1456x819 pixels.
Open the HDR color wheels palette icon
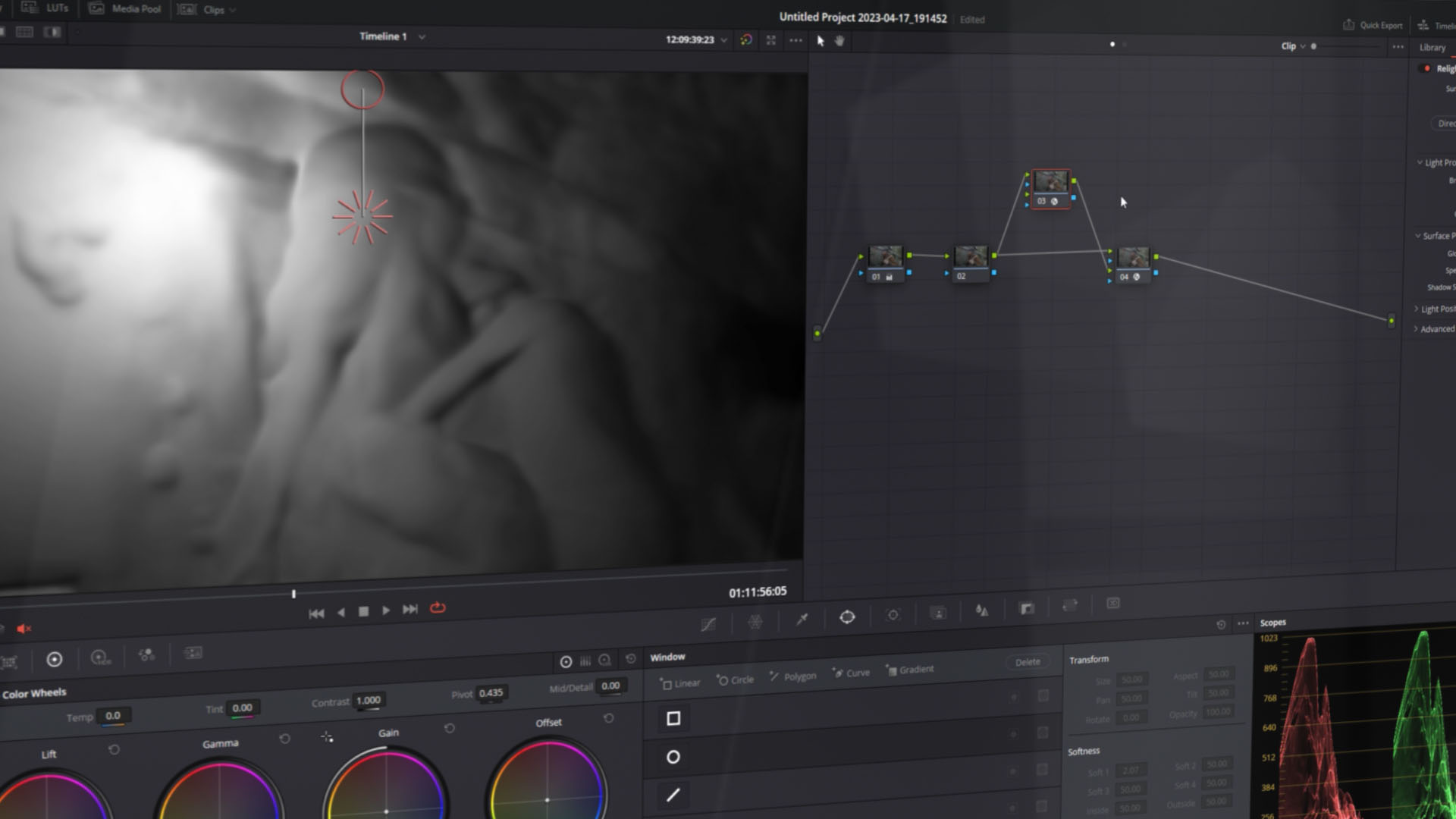click(100, 657)
